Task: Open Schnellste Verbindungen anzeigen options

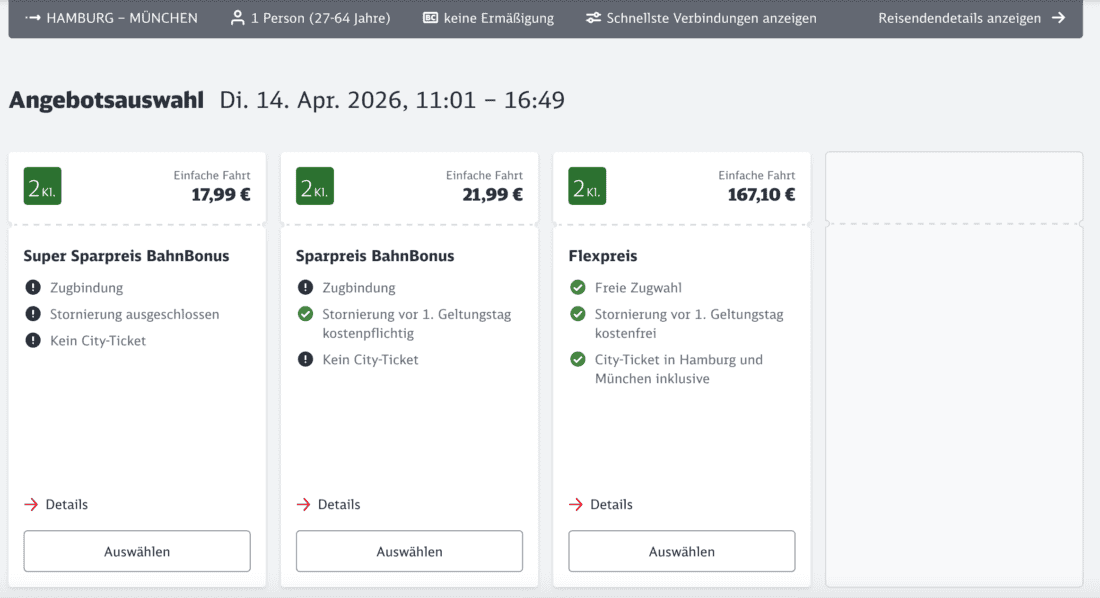Action: coord(701,18)
